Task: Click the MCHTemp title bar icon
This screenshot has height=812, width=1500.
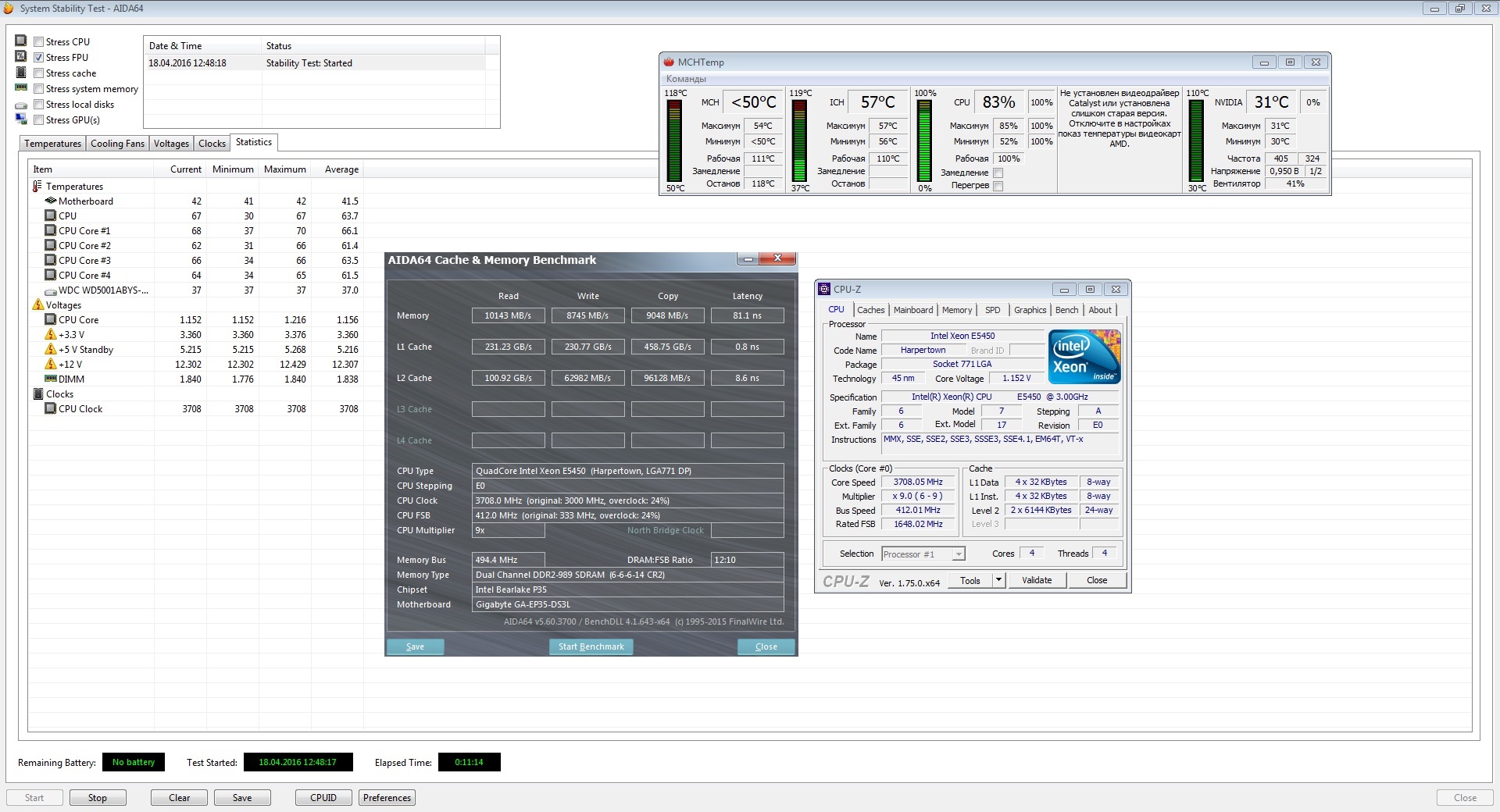Action: tap(669, 62)
